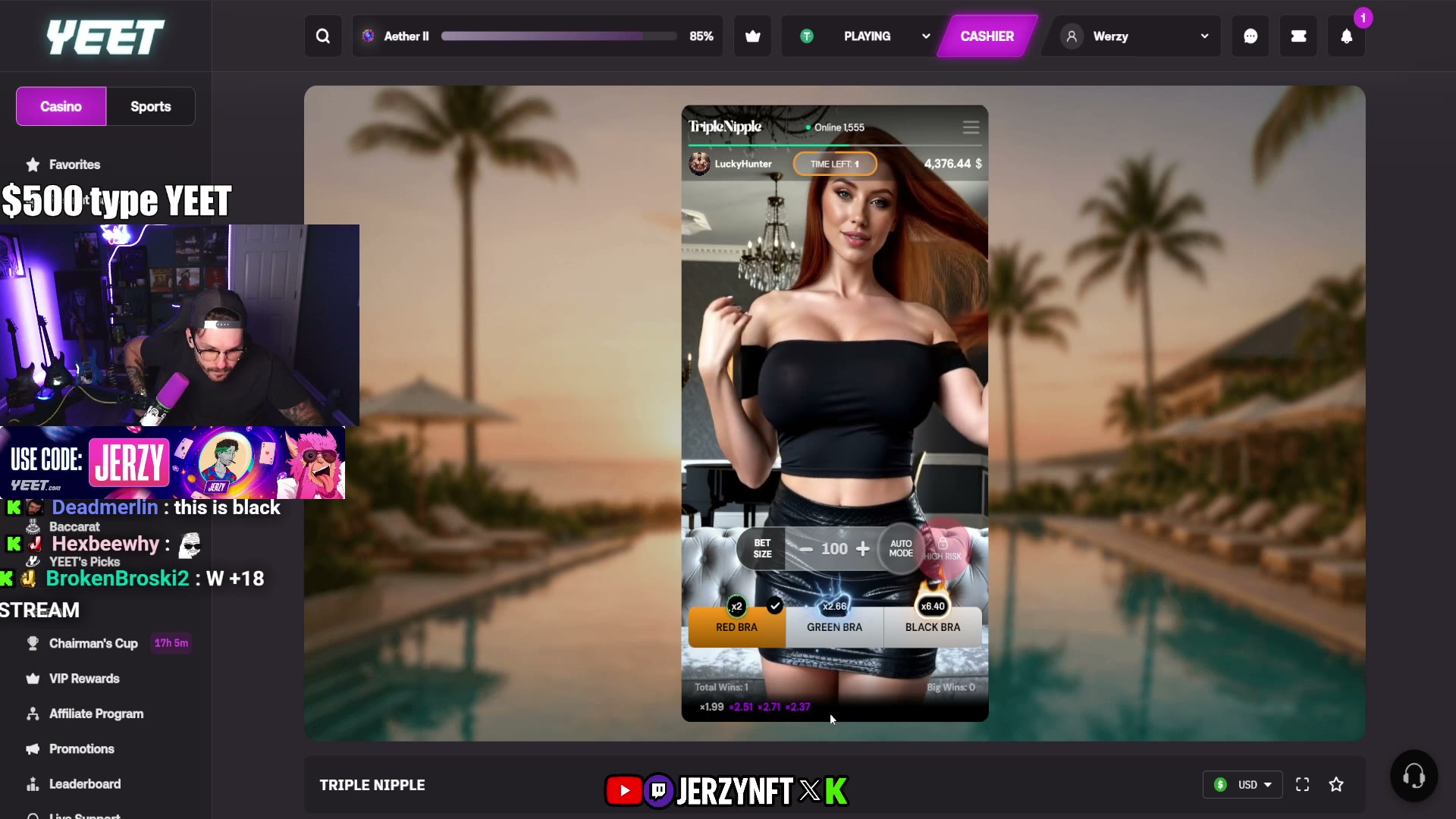Click the Total Wins: 1 label
The image size is (1456, 819).
coord(721,687)
